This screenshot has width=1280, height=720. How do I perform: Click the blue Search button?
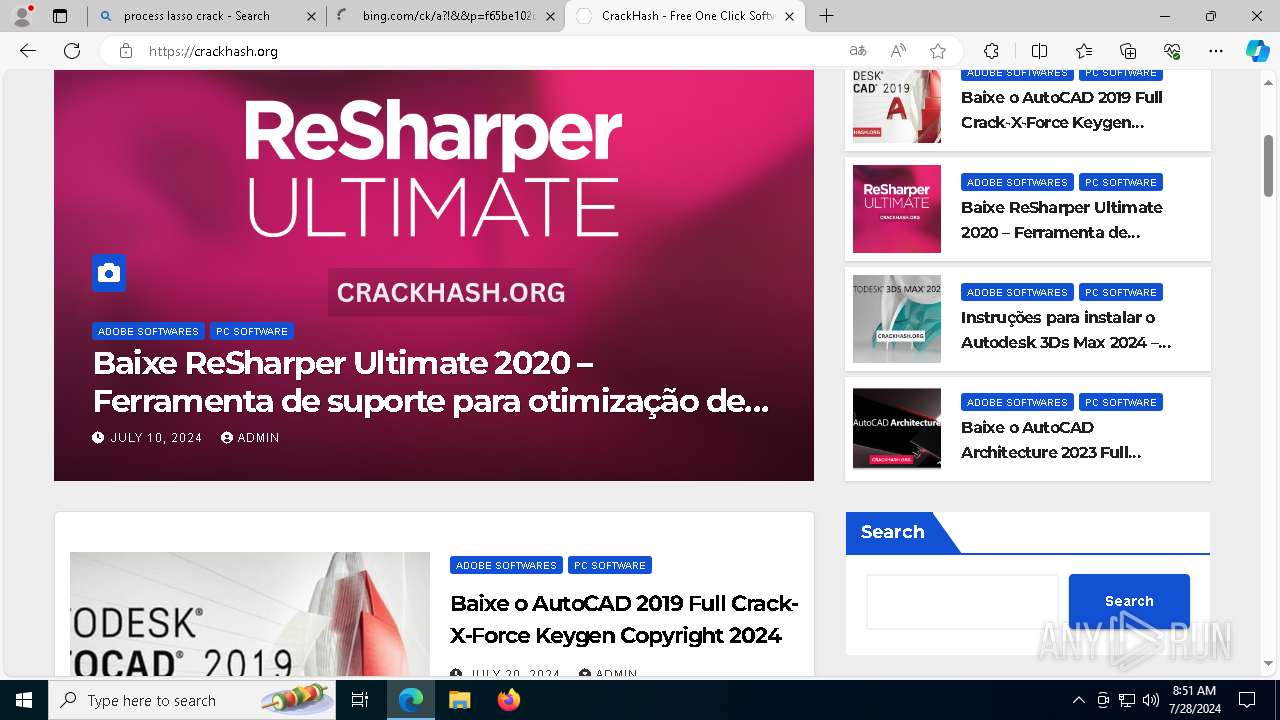click(1129, 601)
